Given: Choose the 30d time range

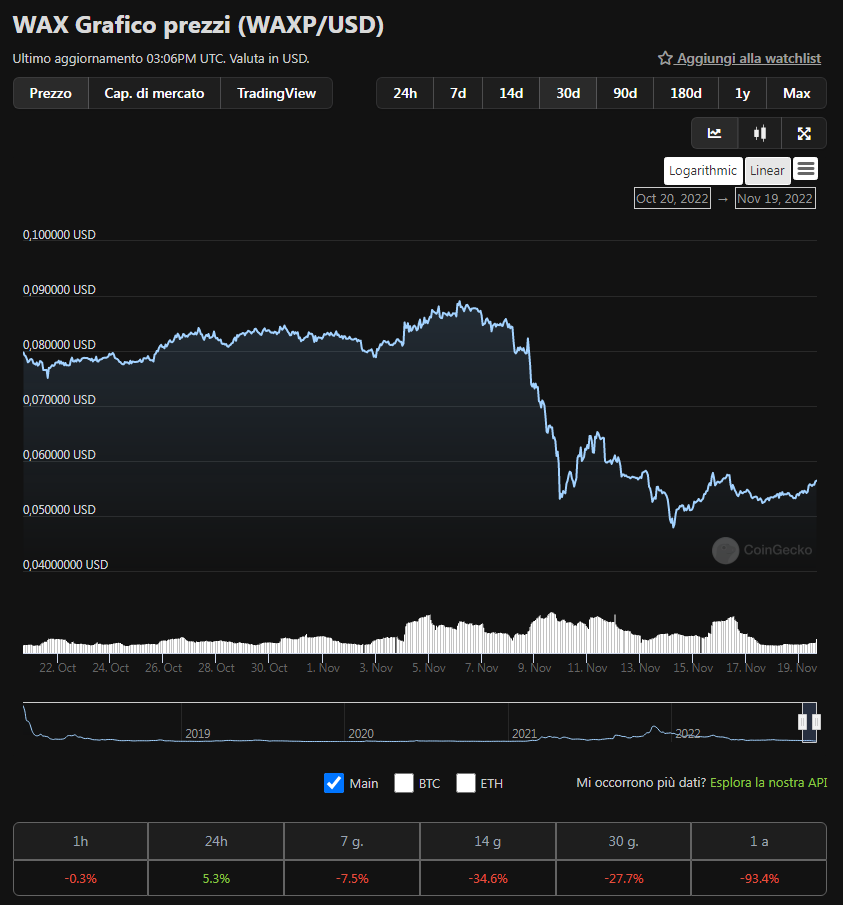Looking at the screenshot, I should [568, 93].
